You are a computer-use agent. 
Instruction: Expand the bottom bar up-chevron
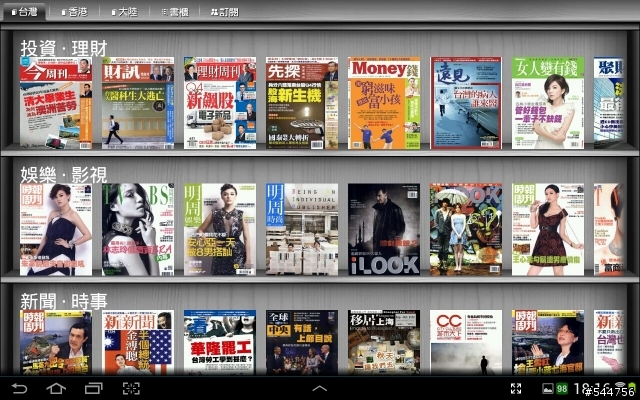320,388
